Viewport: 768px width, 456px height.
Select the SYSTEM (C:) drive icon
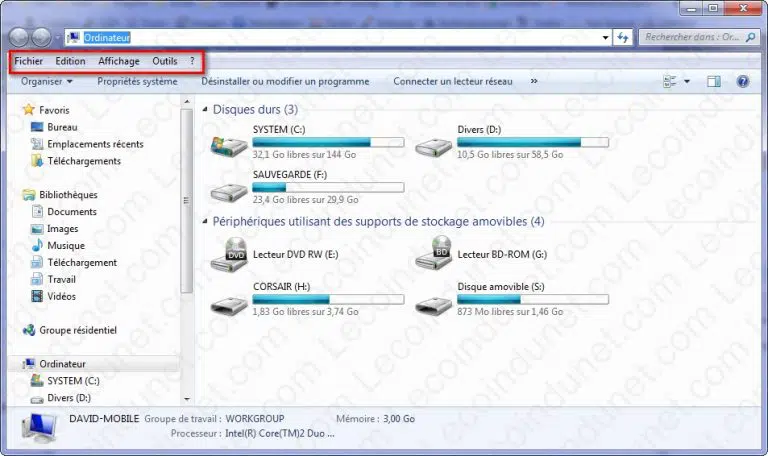229,146
